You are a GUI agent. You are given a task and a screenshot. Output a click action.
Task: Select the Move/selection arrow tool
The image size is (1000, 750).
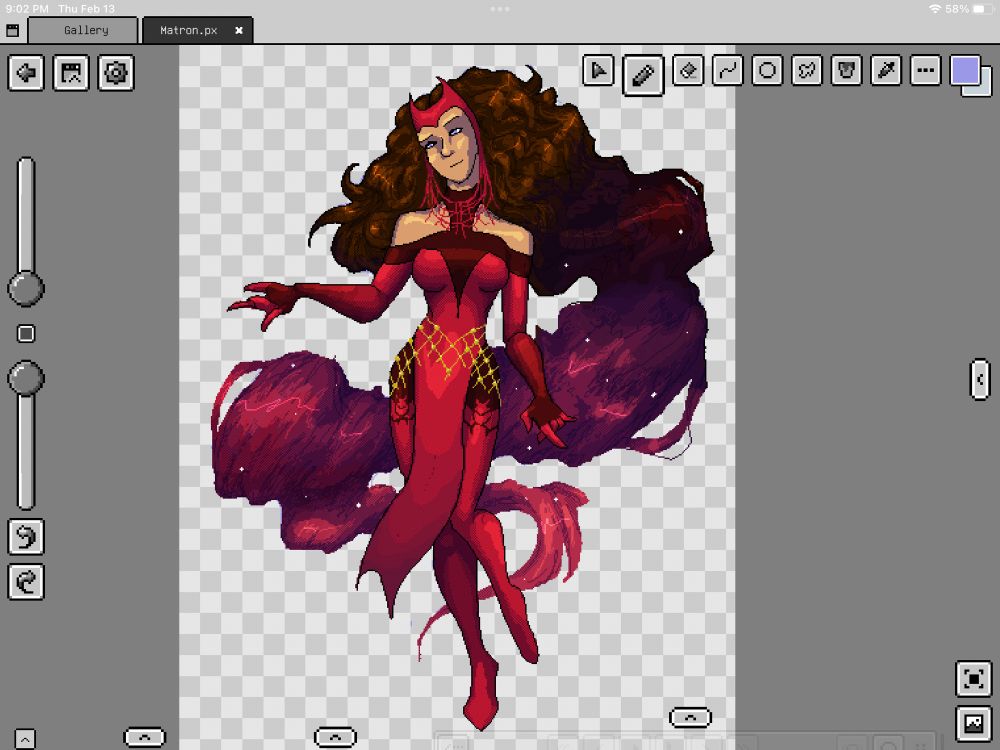(598, 71)
